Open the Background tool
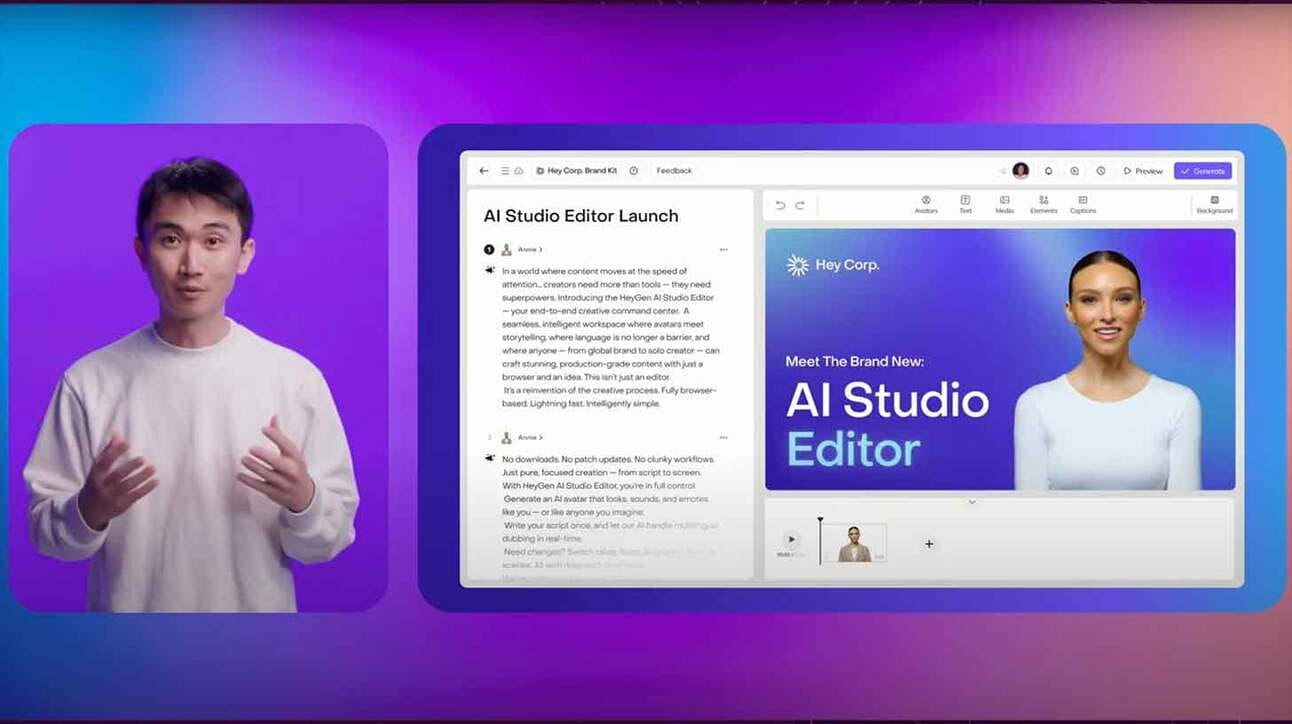The height and width of the screenshot is (724, 1292). click(1215, 205)
